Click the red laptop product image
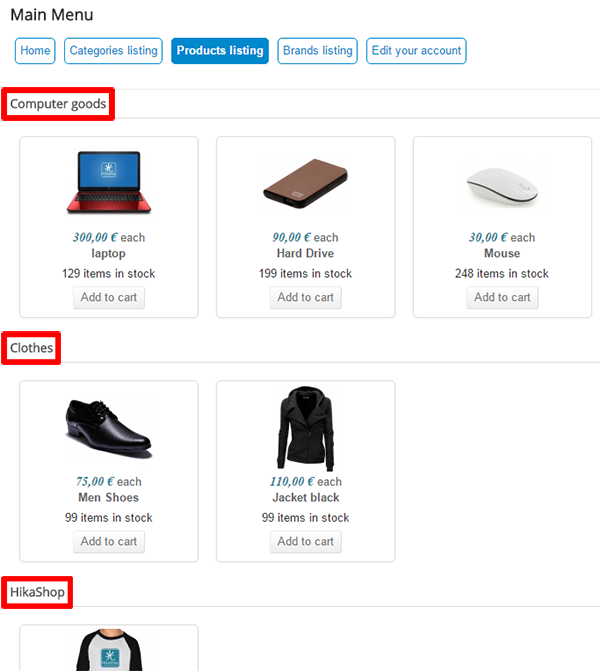Screen dimensions: 600x671 [109, 182]
